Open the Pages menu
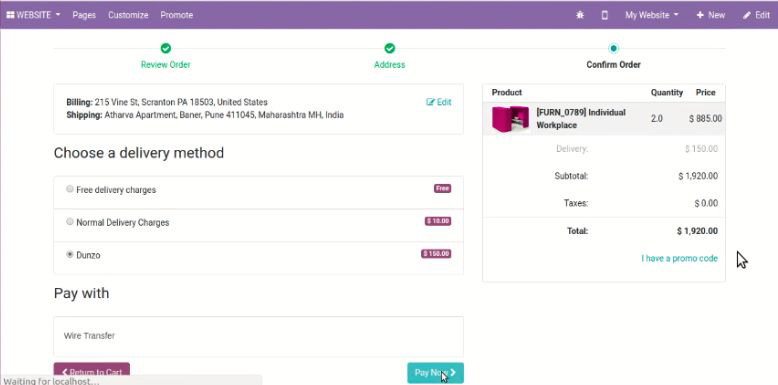The image size is (778, 385). pos(84,15)
